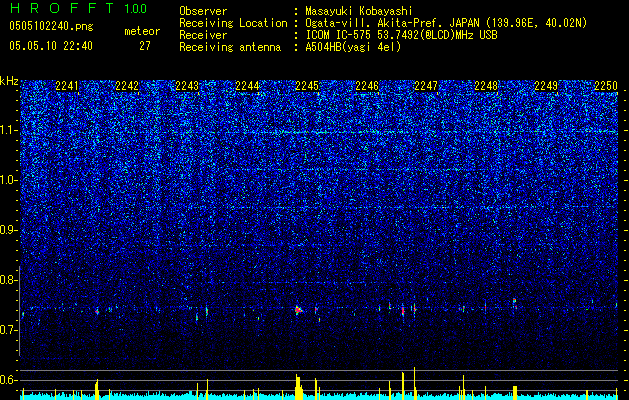The height and width of the screenshot is (400, 629).
Task: Click the 2243 time marker
Action: pos(187,86)
